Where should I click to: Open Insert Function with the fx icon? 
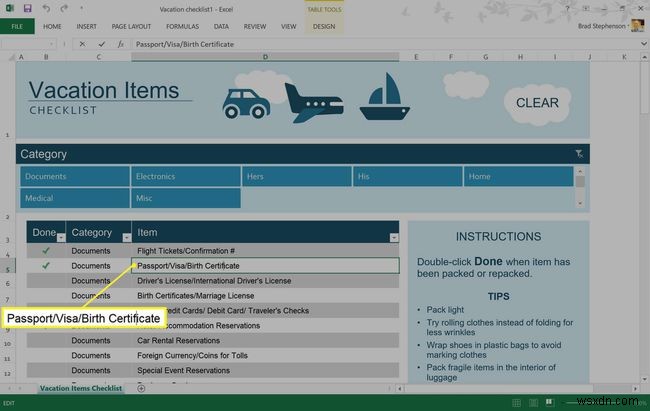[x=121, y=44]
